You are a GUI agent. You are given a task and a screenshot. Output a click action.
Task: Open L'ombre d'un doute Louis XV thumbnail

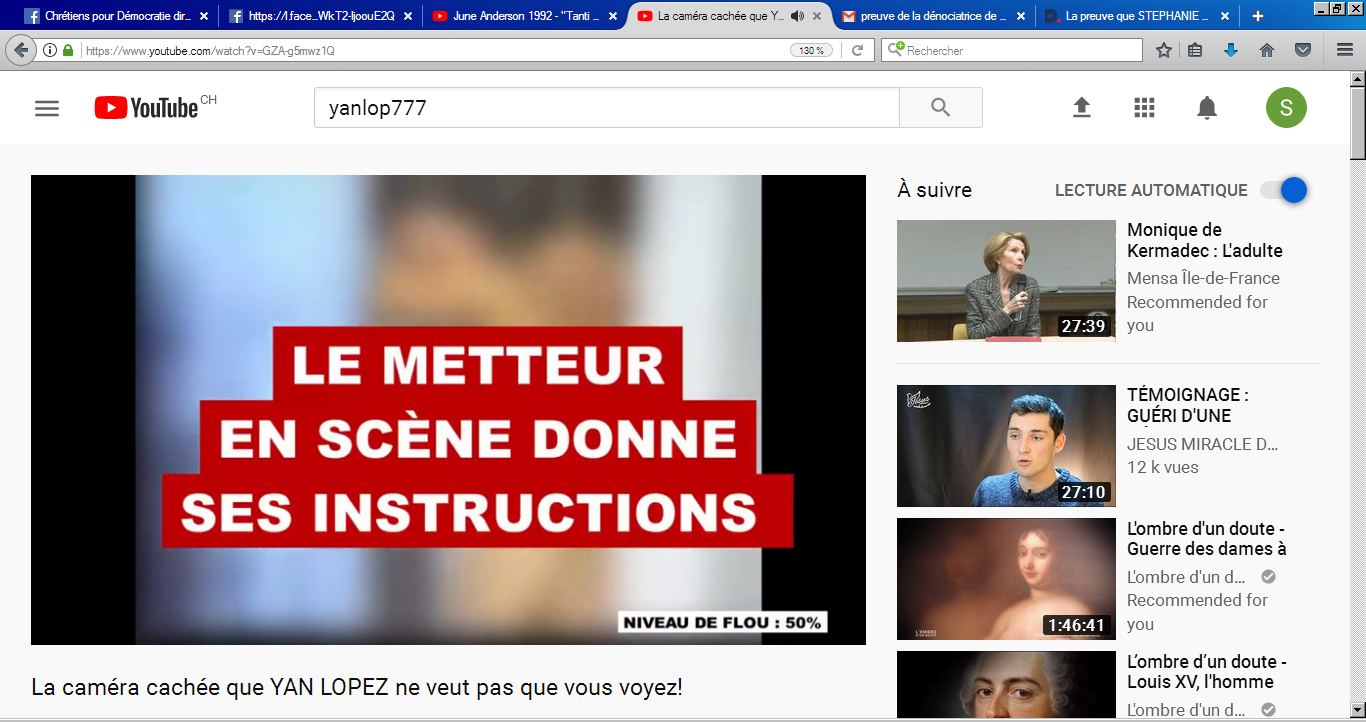pos(1006,684)
